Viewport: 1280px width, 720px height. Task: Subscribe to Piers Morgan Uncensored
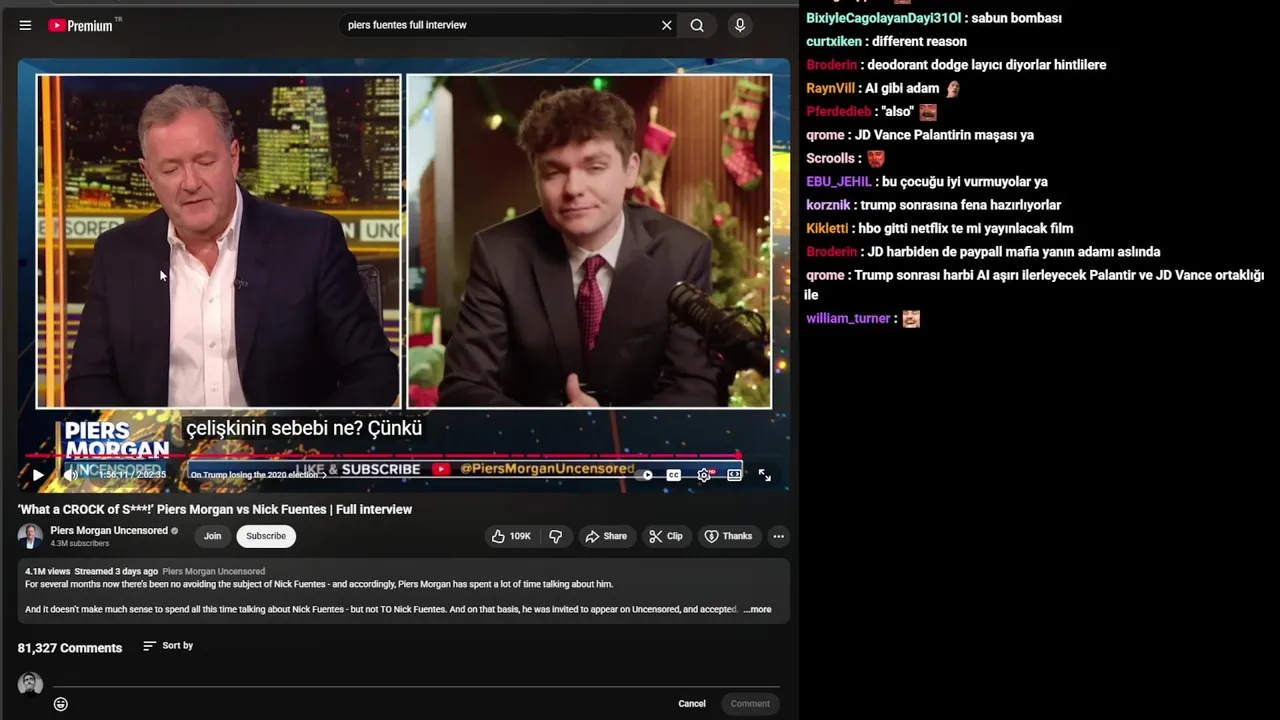[266, 536]
